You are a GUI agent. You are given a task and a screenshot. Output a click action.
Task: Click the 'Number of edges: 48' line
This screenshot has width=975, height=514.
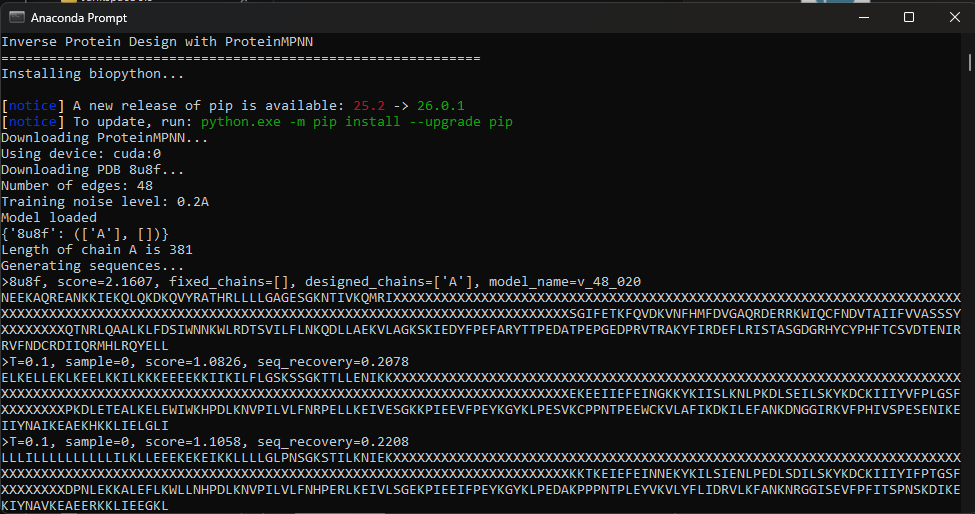(x=77, y=186)
